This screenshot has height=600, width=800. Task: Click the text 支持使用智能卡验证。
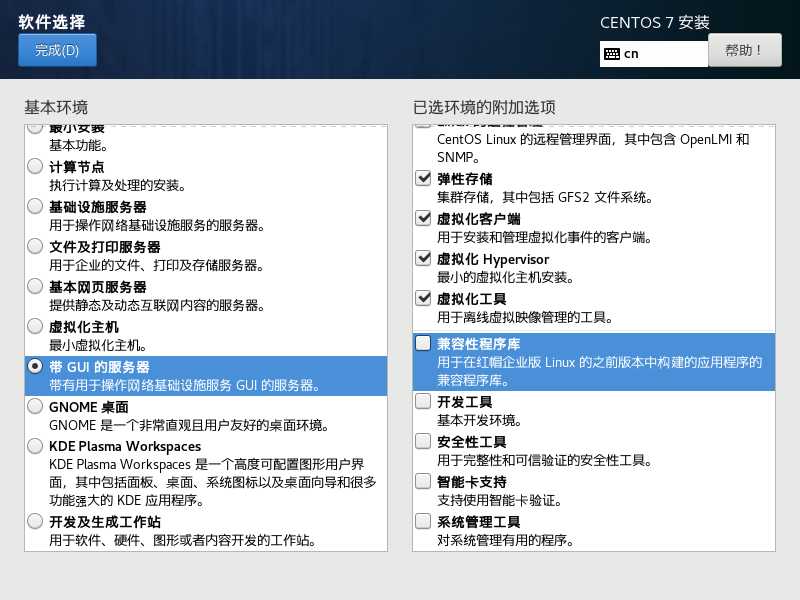(500, 501)
